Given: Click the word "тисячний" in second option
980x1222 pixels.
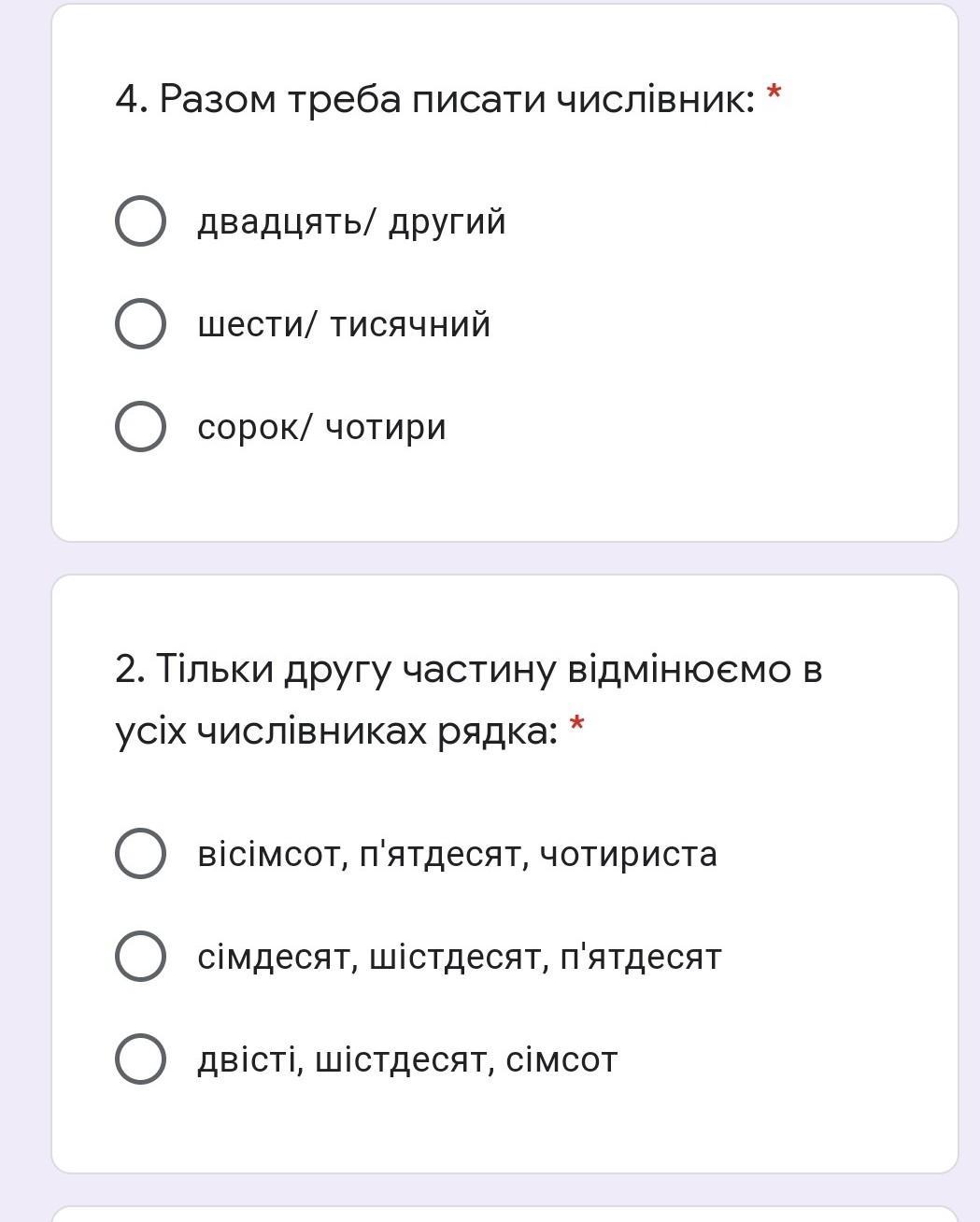Looking at the screenshot, I should pyautogui.click(x=410, y=325).
